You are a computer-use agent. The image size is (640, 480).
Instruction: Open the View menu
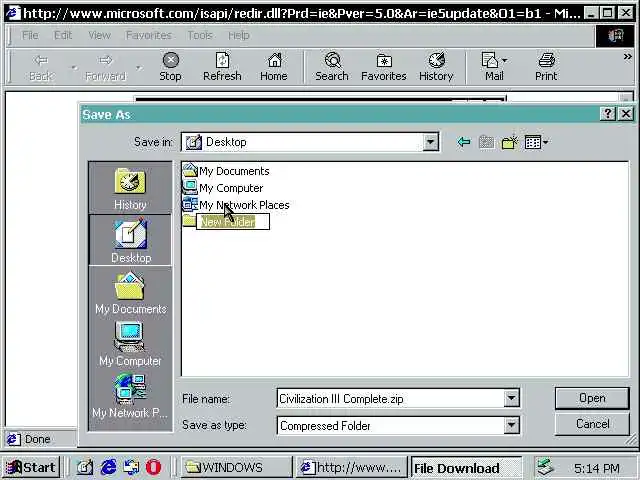click(x=100, y=36)
